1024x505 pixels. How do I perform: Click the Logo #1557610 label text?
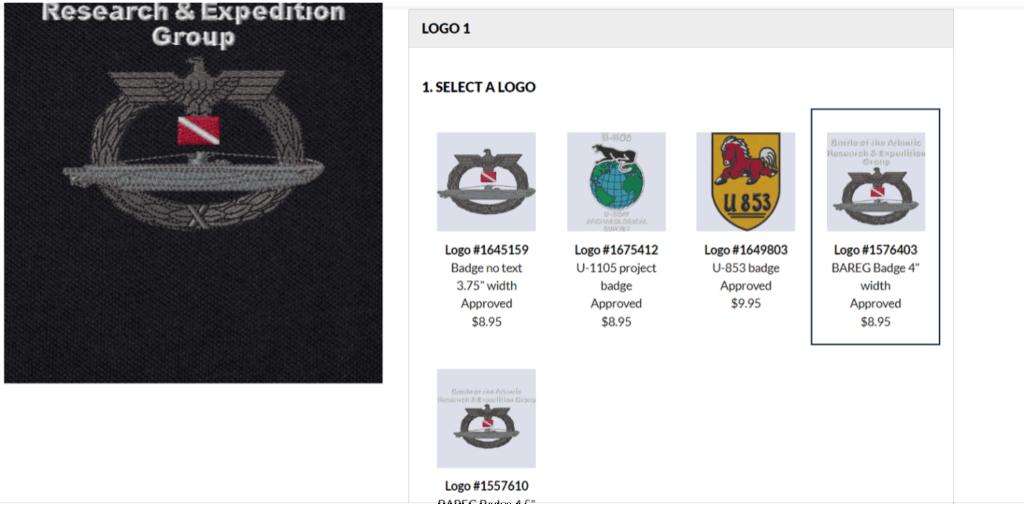(x=487, y=486)
